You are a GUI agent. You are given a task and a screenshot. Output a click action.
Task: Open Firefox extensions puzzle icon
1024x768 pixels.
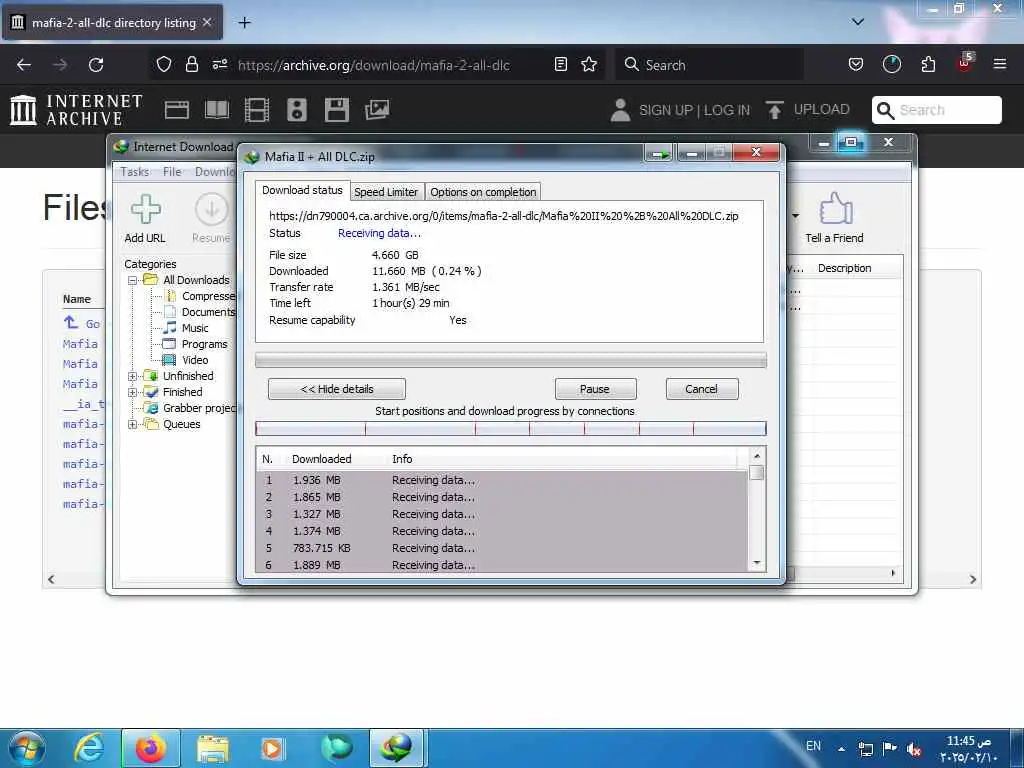[x=928, y=64]
